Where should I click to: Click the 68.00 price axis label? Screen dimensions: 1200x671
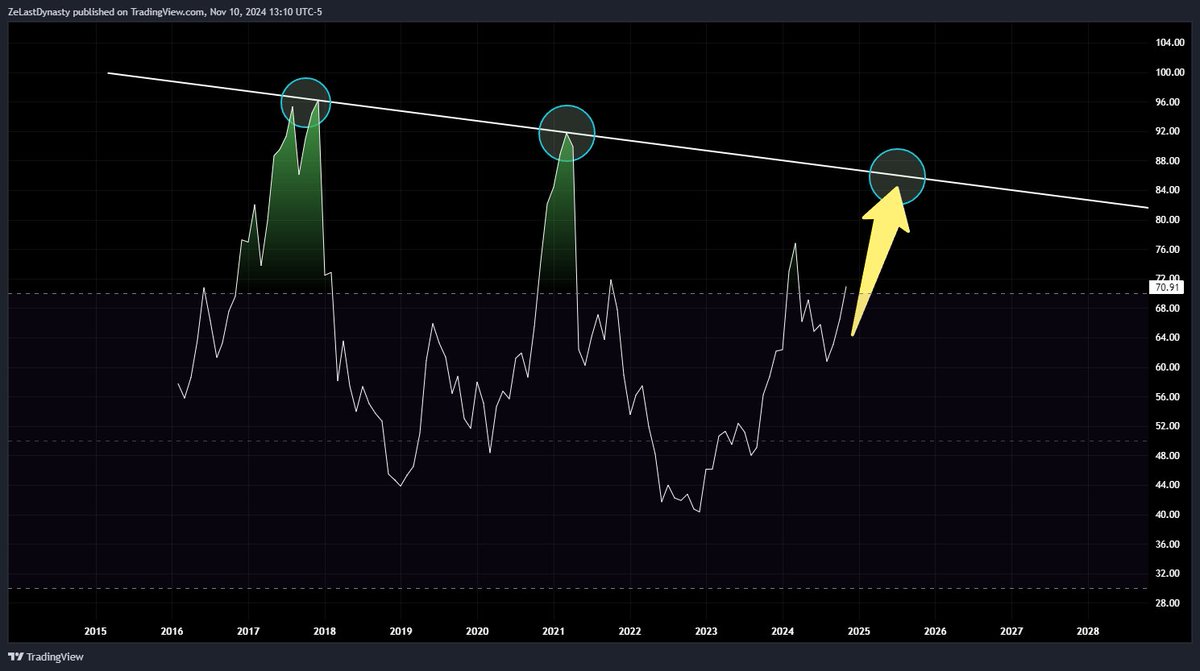pyautogui.click(x=1169, y=308)
